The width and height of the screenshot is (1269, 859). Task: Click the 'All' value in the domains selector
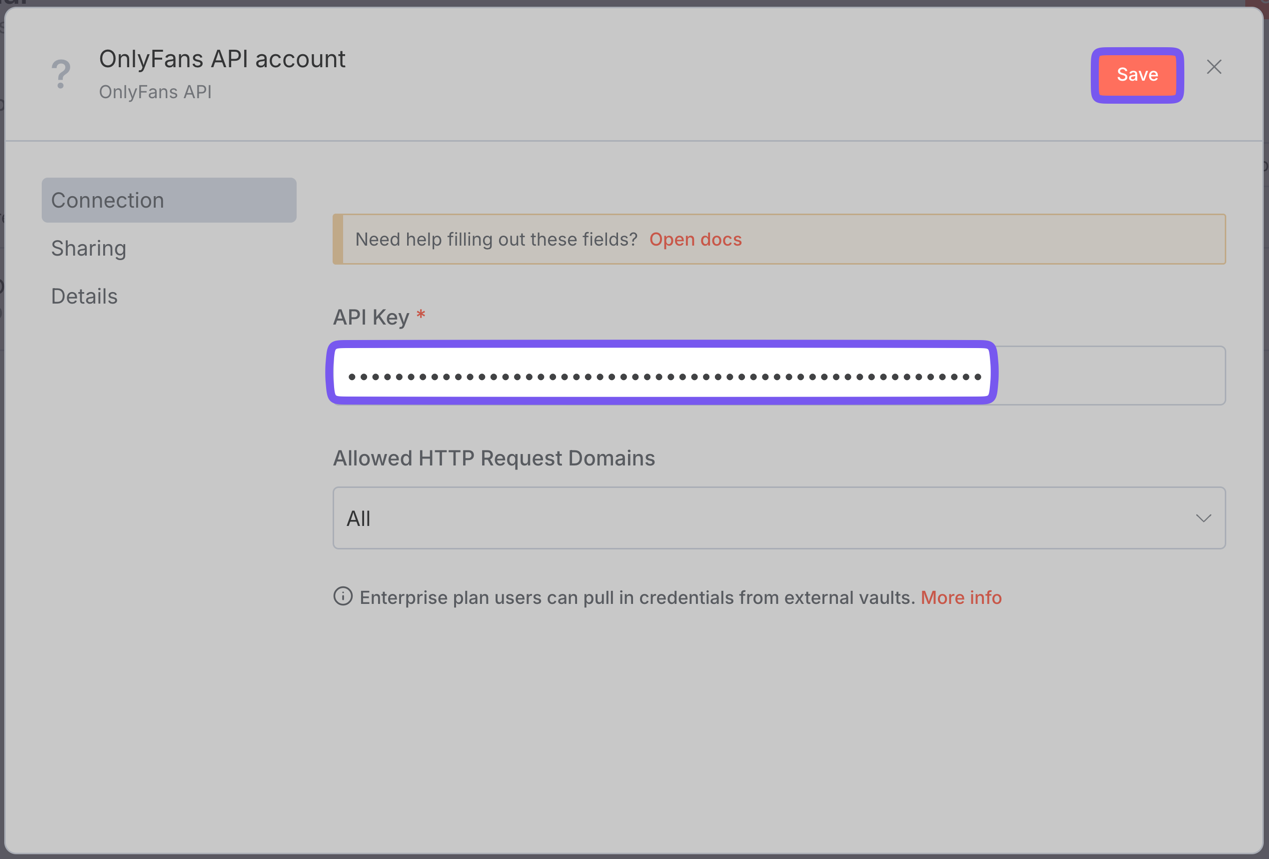pos(359,518)
